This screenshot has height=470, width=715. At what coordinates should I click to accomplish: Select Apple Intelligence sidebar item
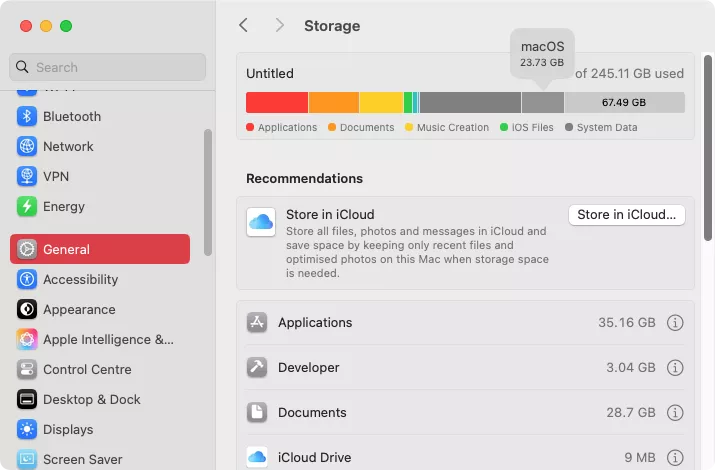pos(107,339)
